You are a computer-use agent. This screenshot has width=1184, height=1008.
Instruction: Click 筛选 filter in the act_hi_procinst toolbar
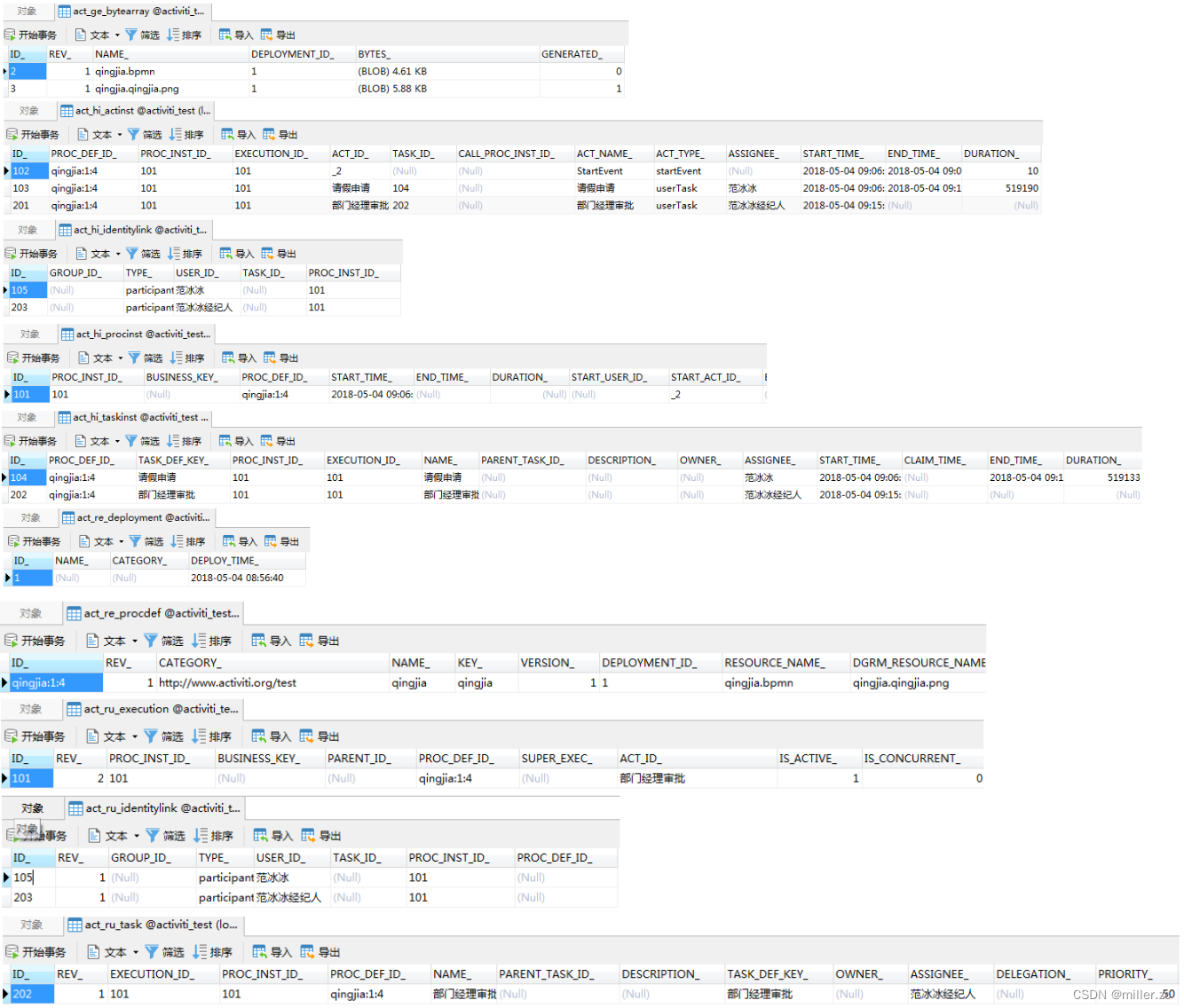[146, 358]
